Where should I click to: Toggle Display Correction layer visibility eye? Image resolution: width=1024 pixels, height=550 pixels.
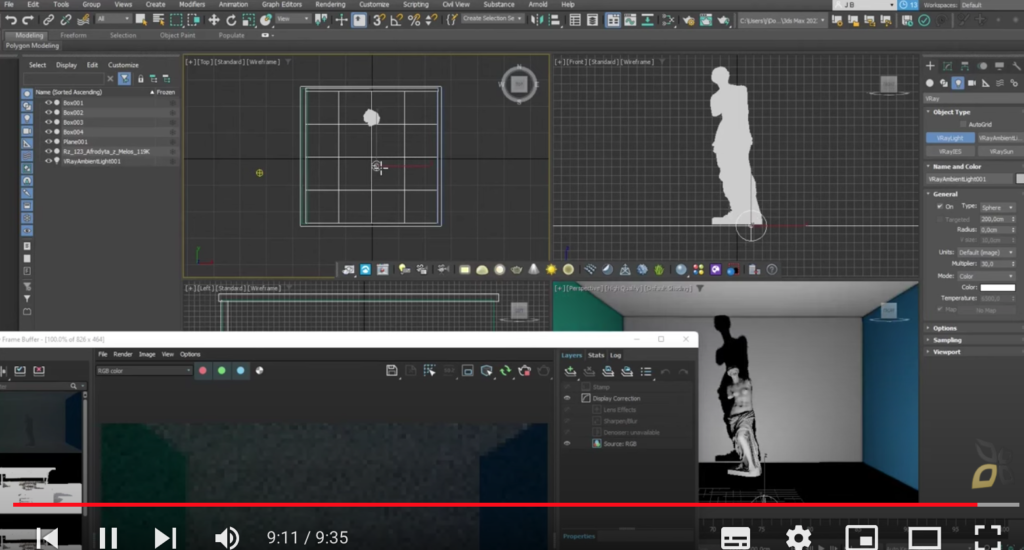tap(567, 398)
